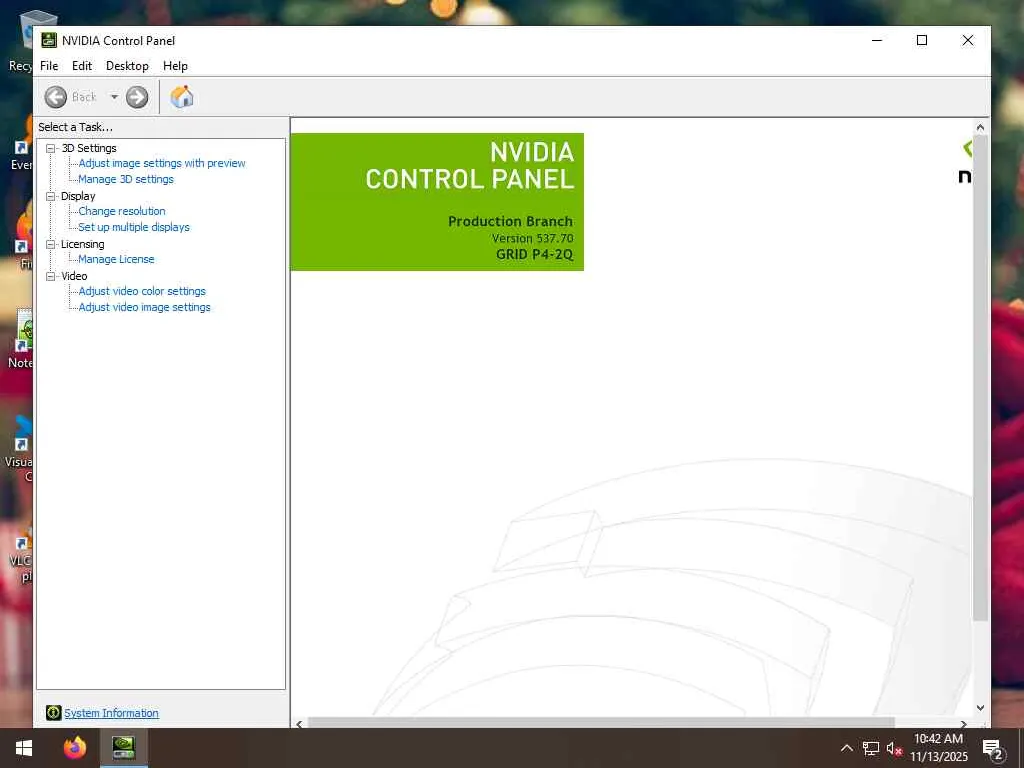Open the Desktop menu
Screen dimensions: 1024x768
click(x=127, y=66)
